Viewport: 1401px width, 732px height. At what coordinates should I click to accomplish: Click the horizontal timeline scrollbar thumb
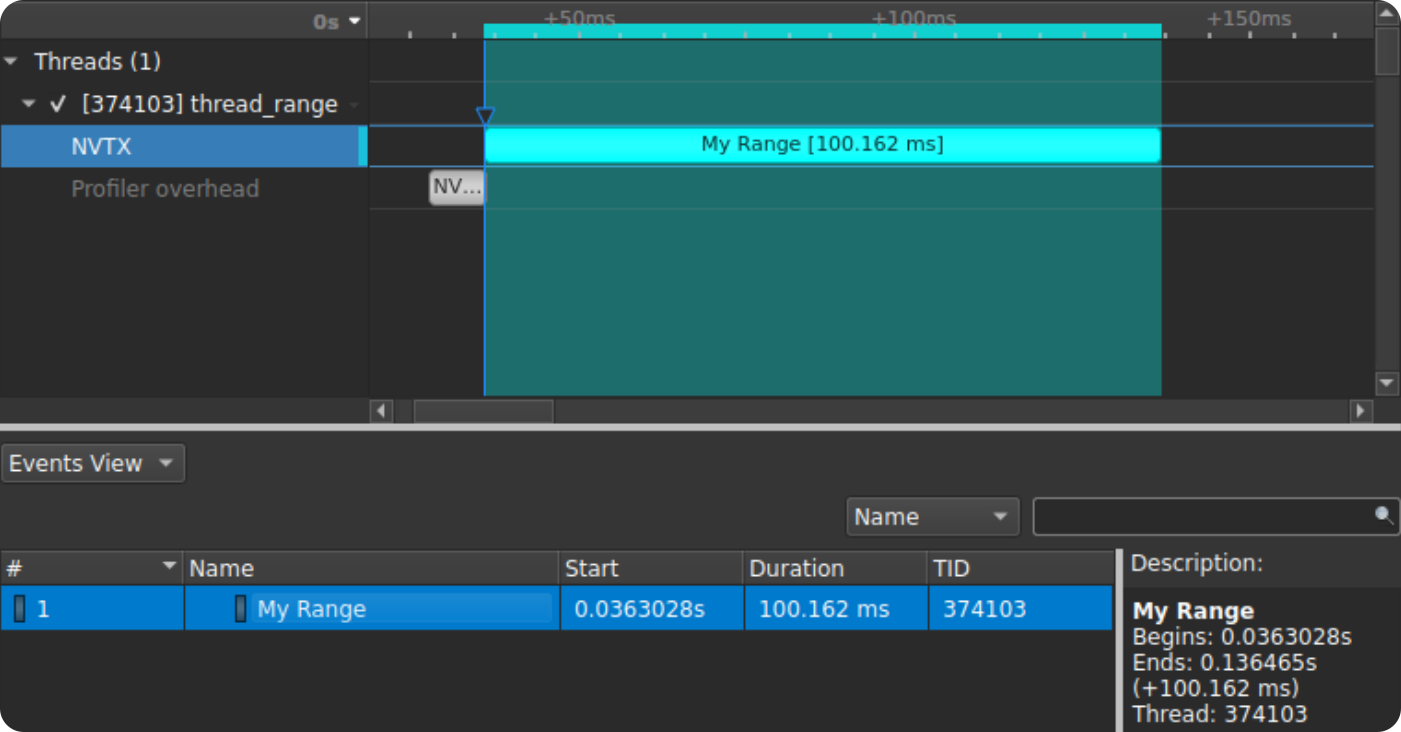[483, 411]
